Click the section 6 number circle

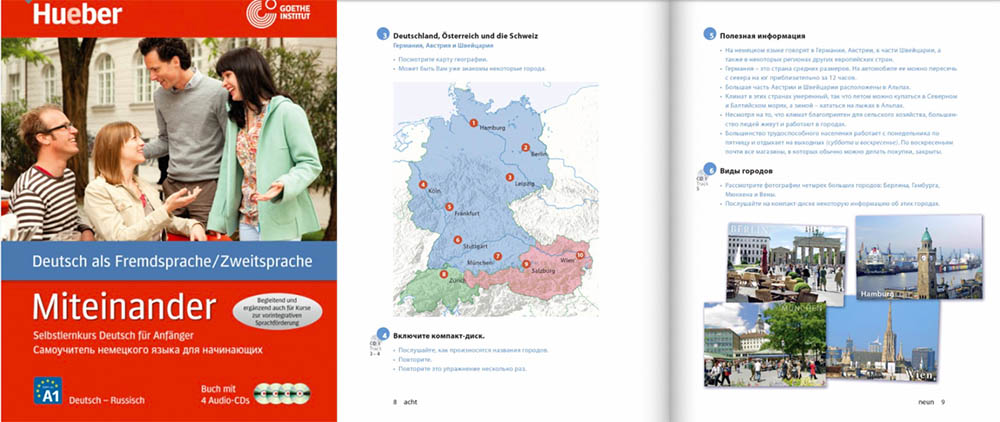click(x=709, y=170)
